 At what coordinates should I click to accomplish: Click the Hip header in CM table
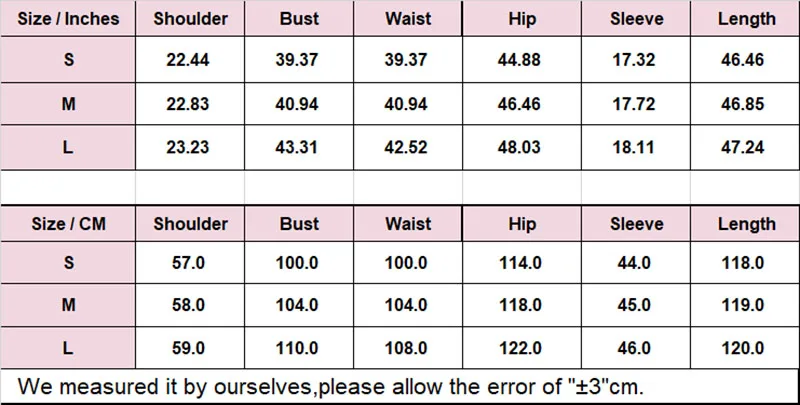click(522, 224)
